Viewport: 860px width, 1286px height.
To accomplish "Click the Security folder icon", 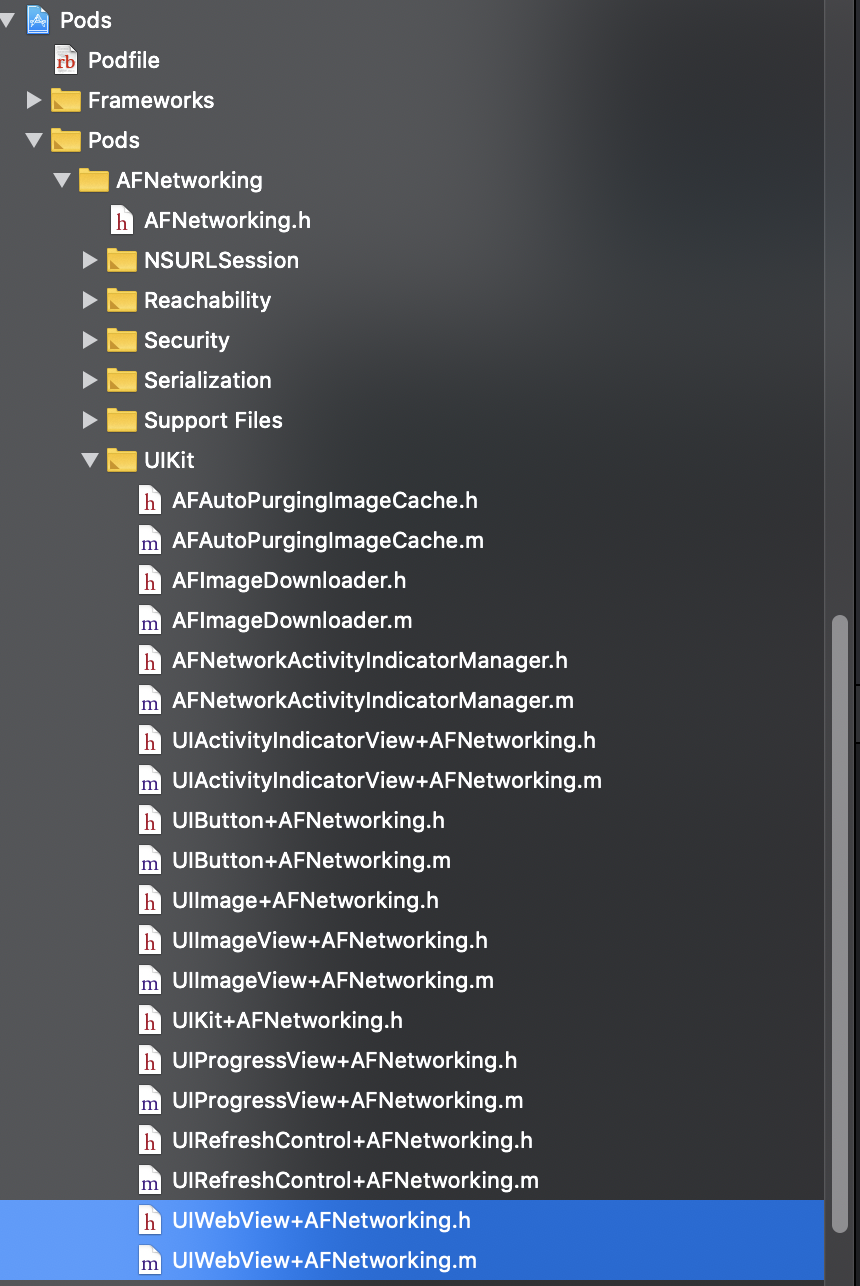I will 122,339.
